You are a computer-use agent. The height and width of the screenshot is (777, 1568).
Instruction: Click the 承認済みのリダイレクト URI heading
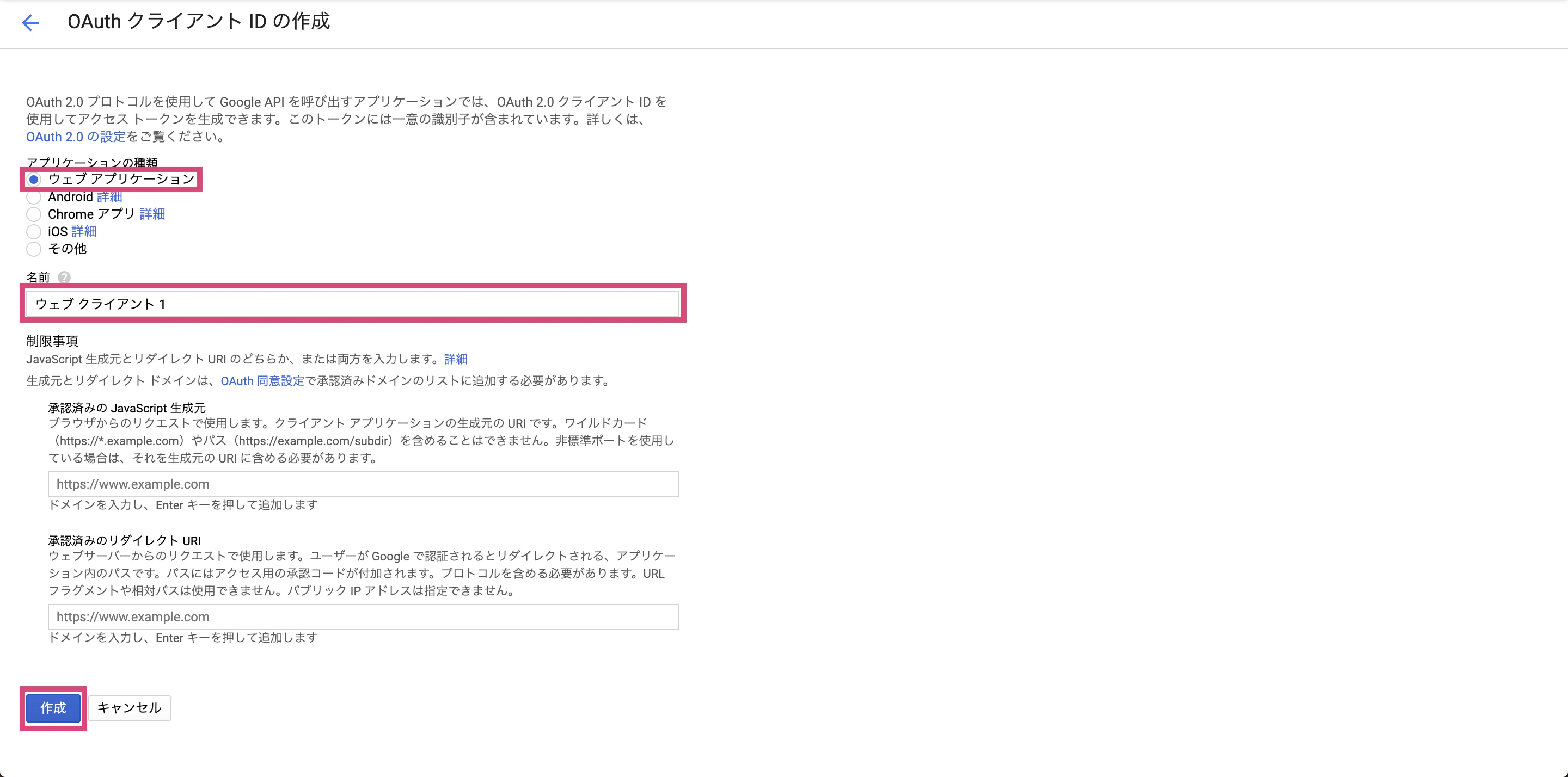click(125, 541)
